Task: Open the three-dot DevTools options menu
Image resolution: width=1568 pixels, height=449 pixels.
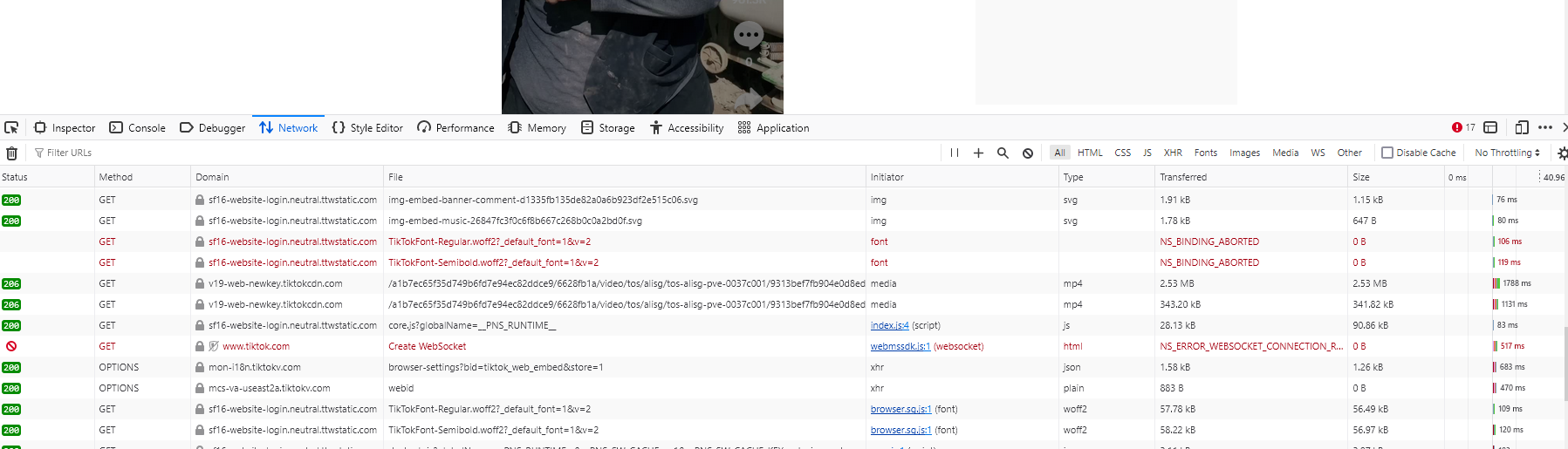Action: [1544, 127]
